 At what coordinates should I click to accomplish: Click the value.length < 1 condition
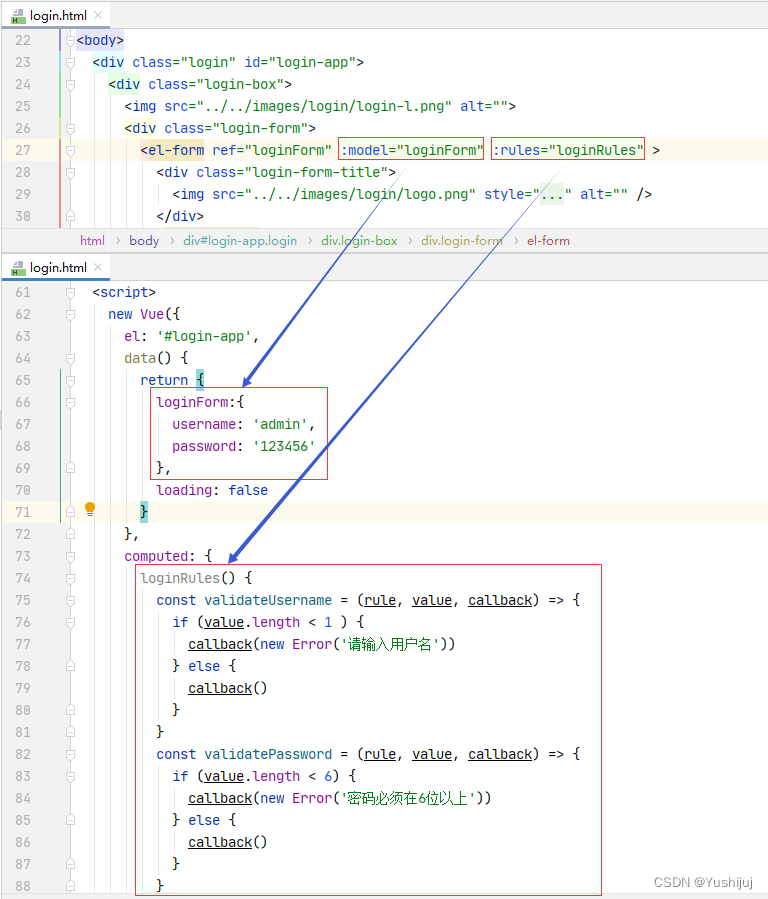pos(268,622)
